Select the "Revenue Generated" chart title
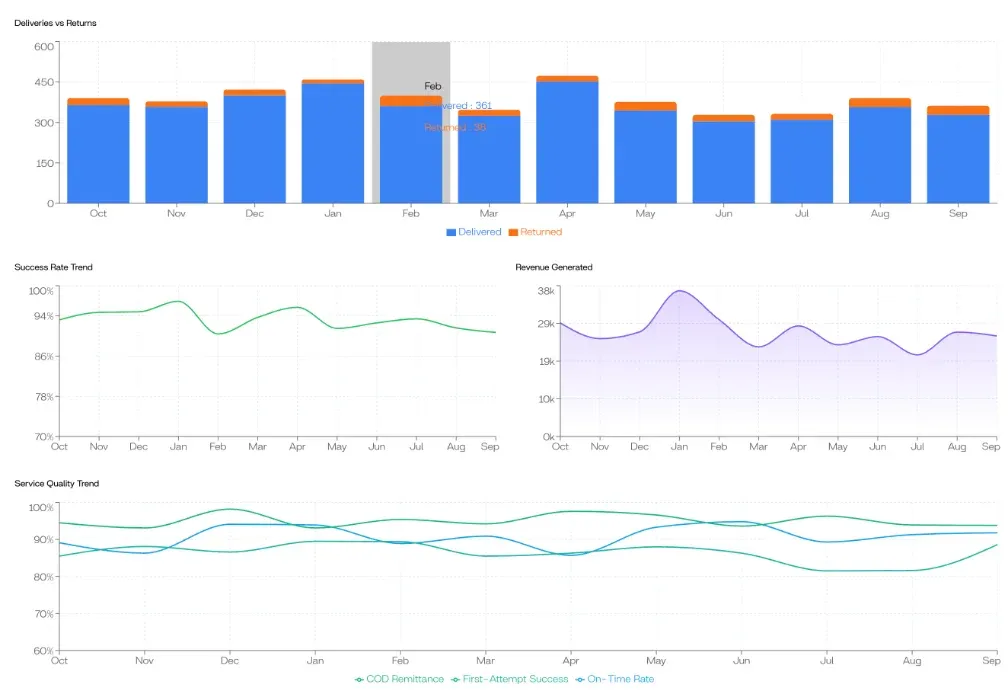 554,267
